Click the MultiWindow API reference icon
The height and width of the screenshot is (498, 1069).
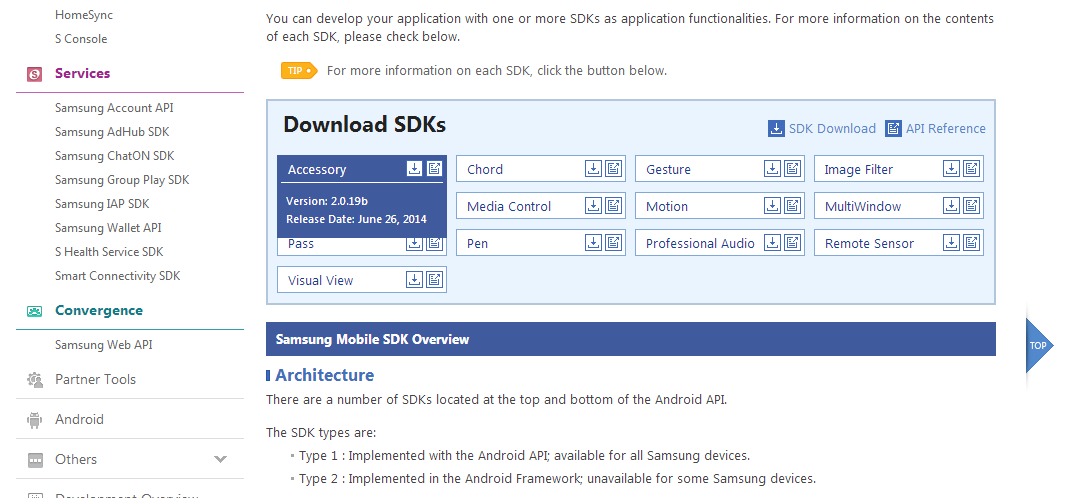pos(972,205)
